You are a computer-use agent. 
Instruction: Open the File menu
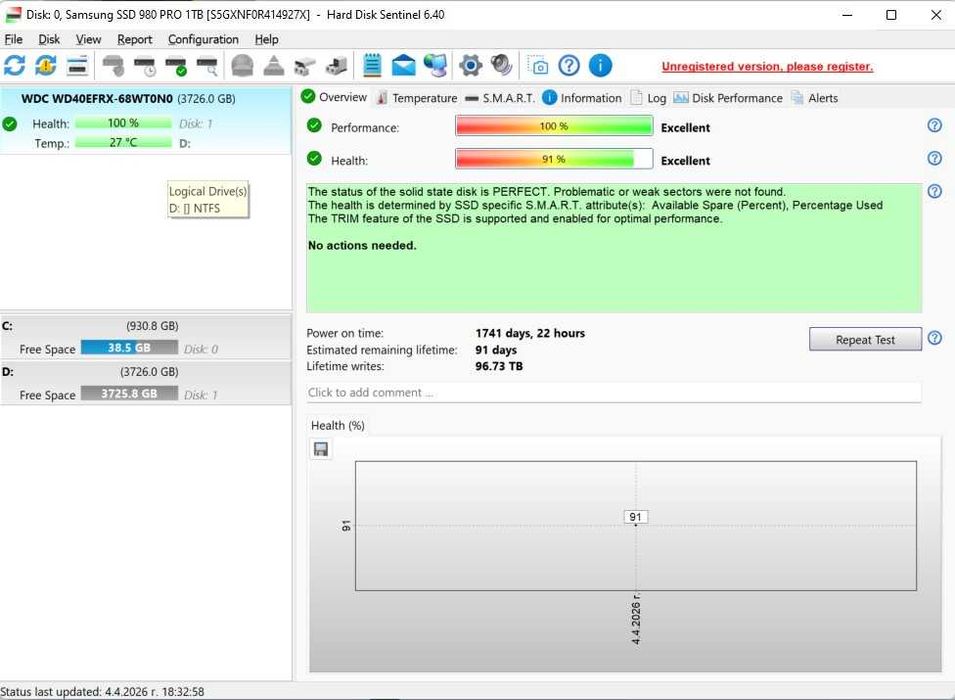coord(13,39)
